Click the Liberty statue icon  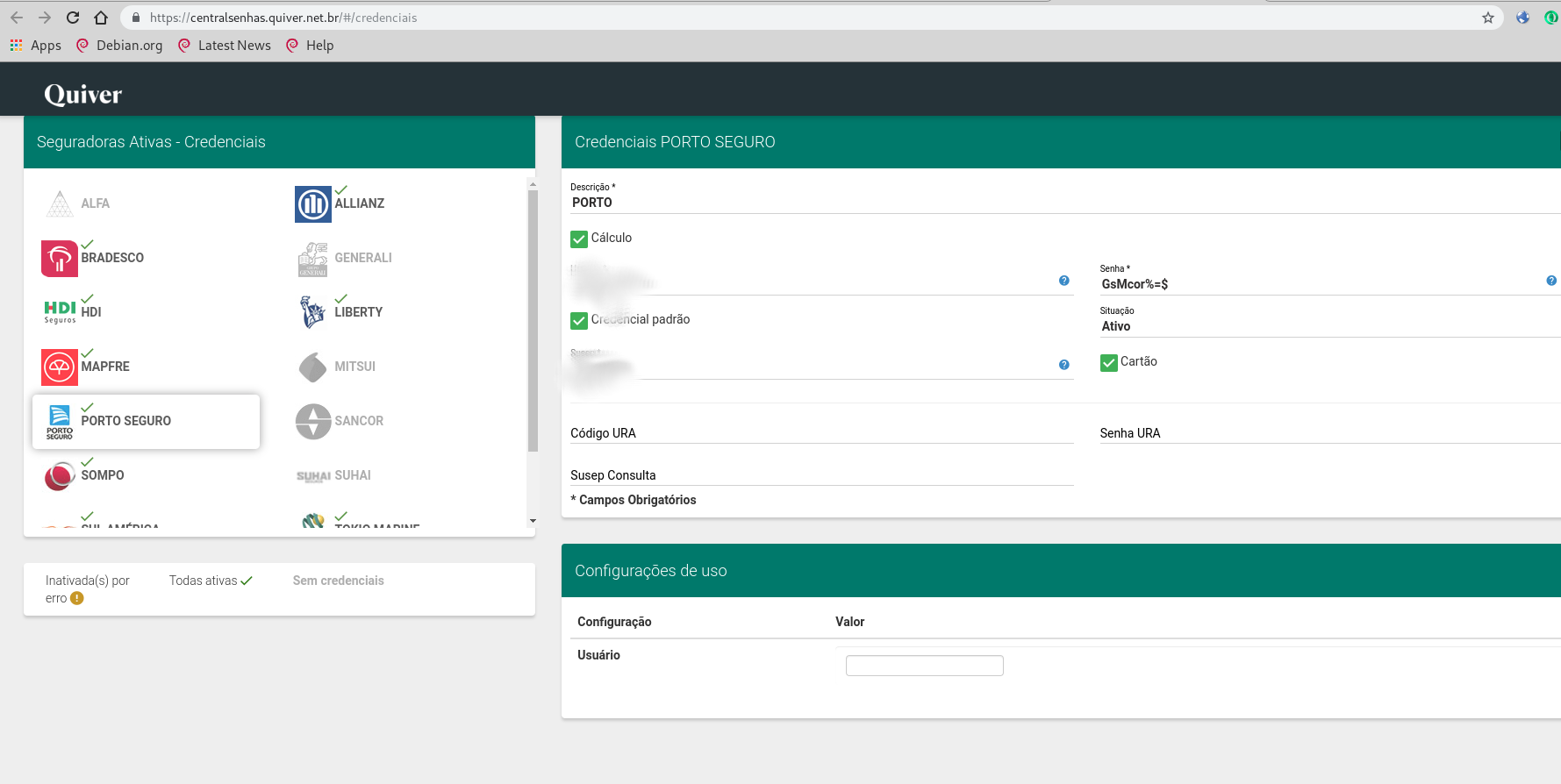click(x=313, y=312)
